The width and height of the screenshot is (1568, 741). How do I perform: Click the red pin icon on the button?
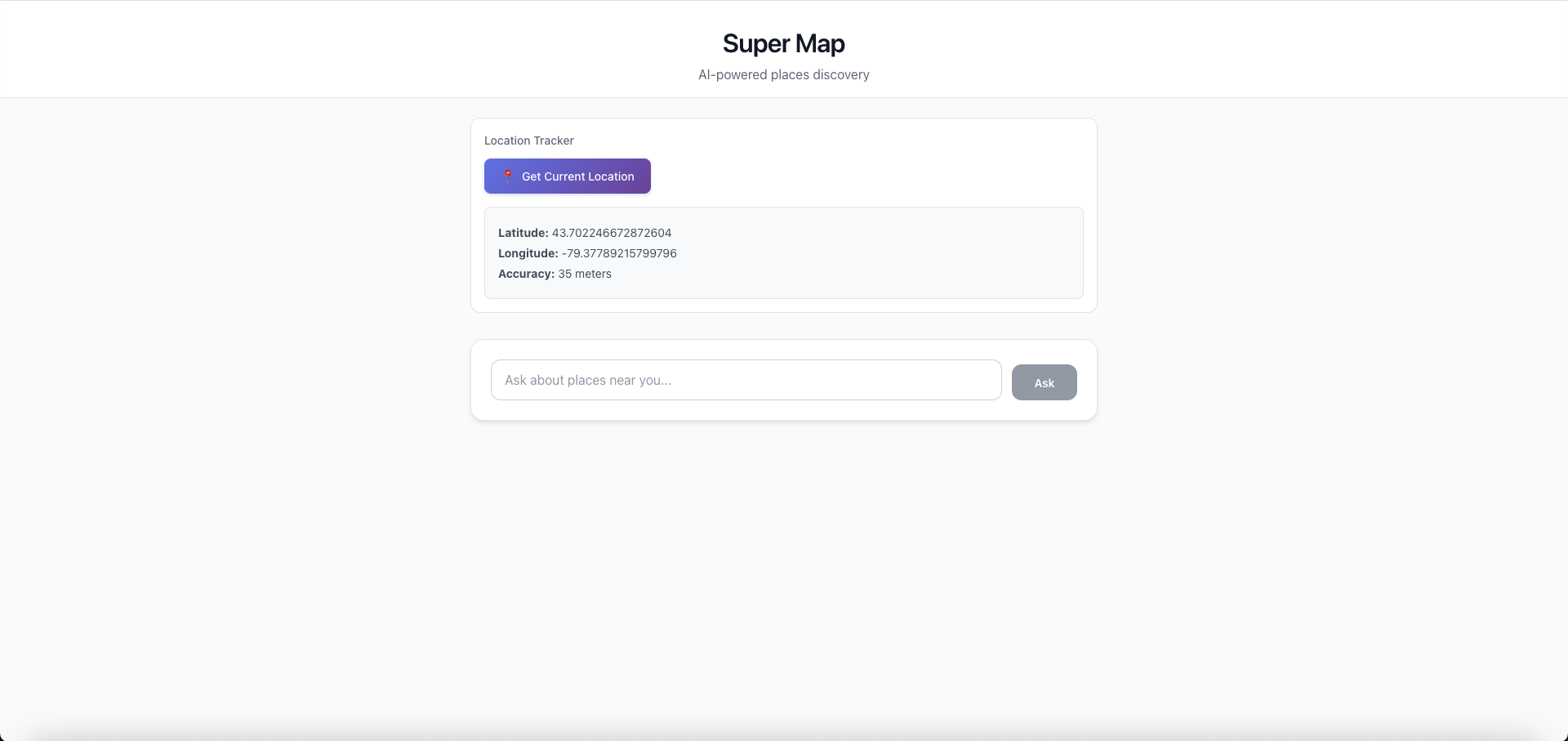(507, 176)
